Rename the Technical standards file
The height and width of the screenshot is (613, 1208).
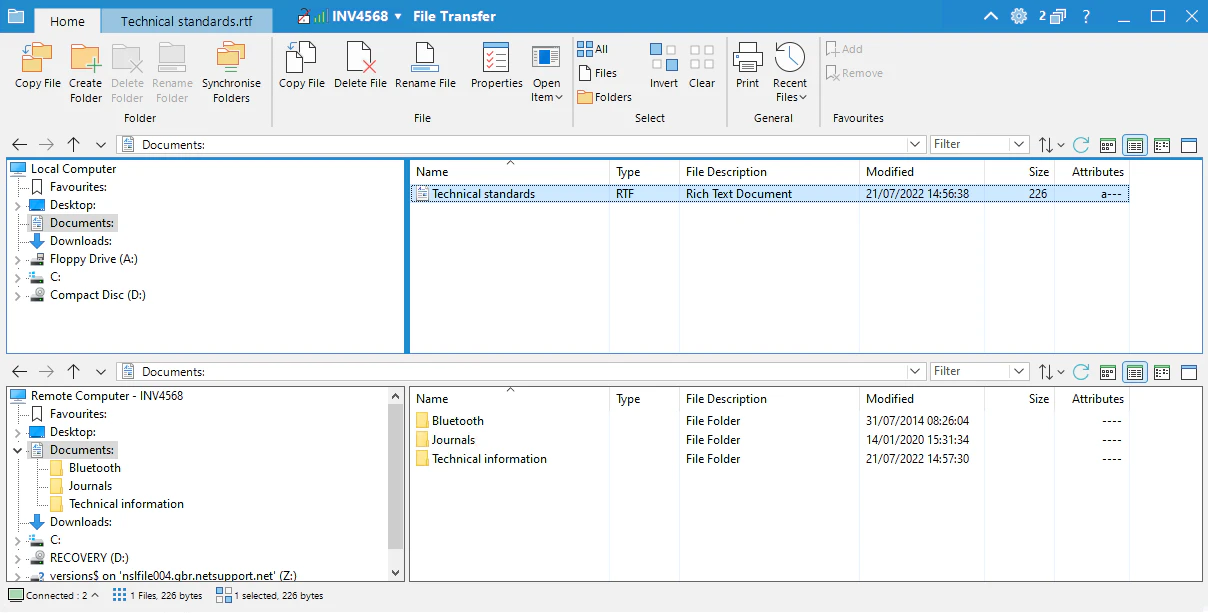click(x=426, y=70)
